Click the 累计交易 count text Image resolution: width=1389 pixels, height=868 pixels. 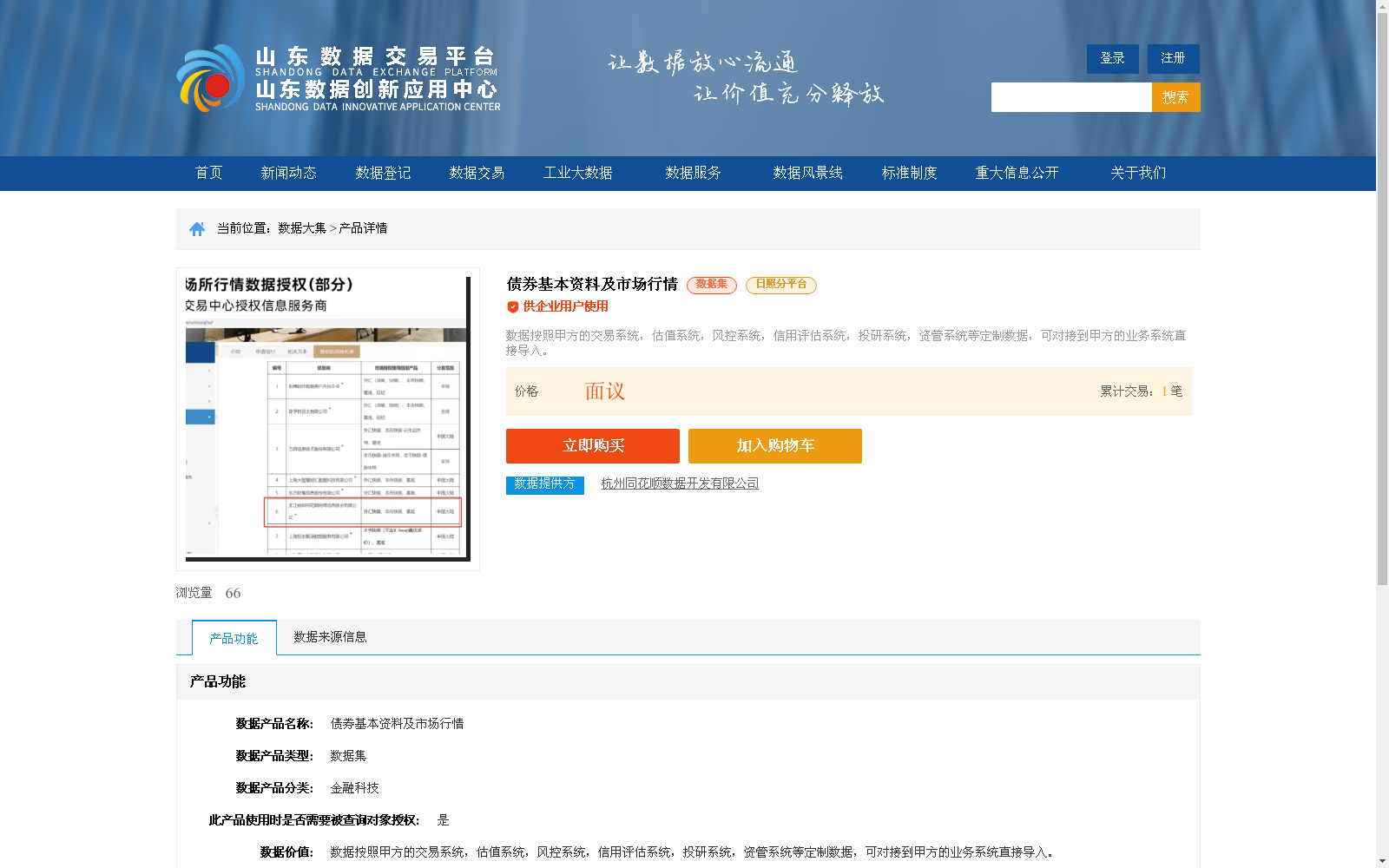[x=1142, y=391]
